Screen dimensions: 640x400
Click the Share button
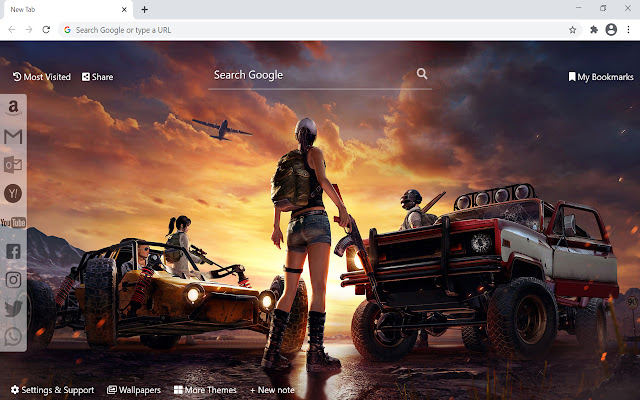point(98,77)
